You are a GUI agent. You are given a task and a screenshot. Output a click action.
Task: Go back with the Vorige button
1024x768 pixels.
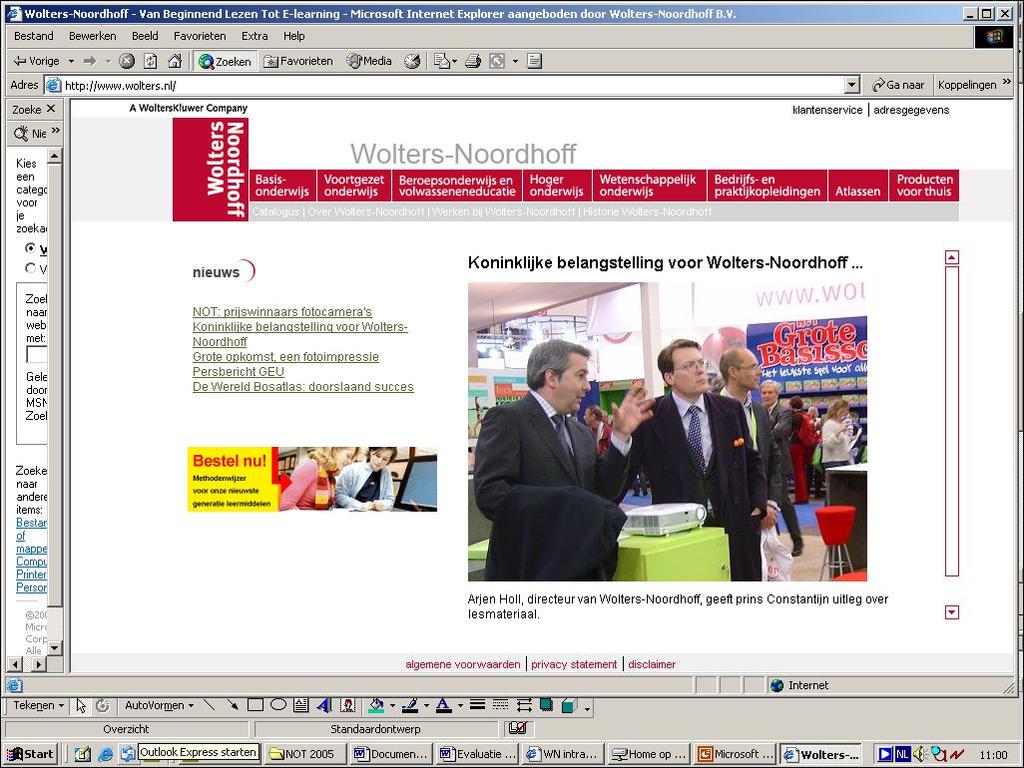coord(37,61)
